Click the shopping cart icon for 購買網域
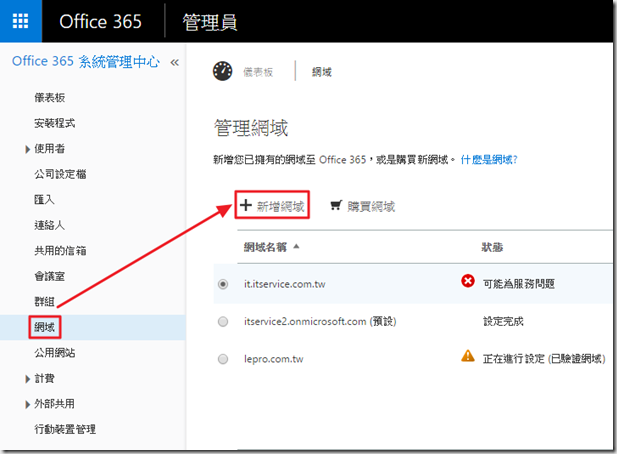 (334, 207)
